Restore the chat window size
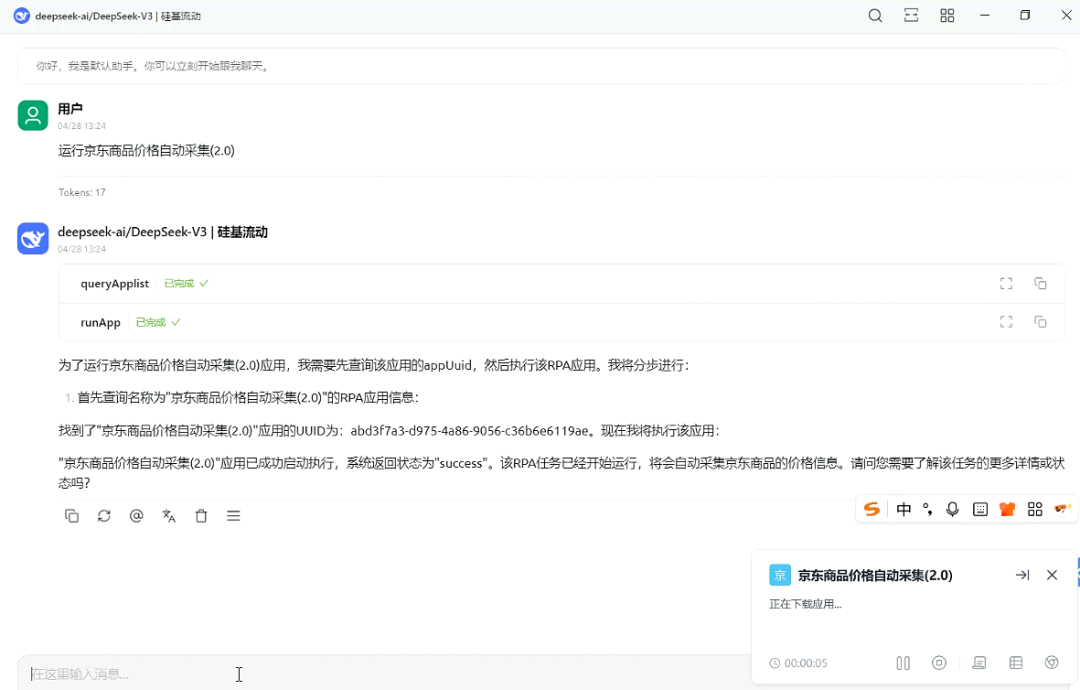Image resolution: width=1080 pixels, height=690 pixels. (1025, 16)
